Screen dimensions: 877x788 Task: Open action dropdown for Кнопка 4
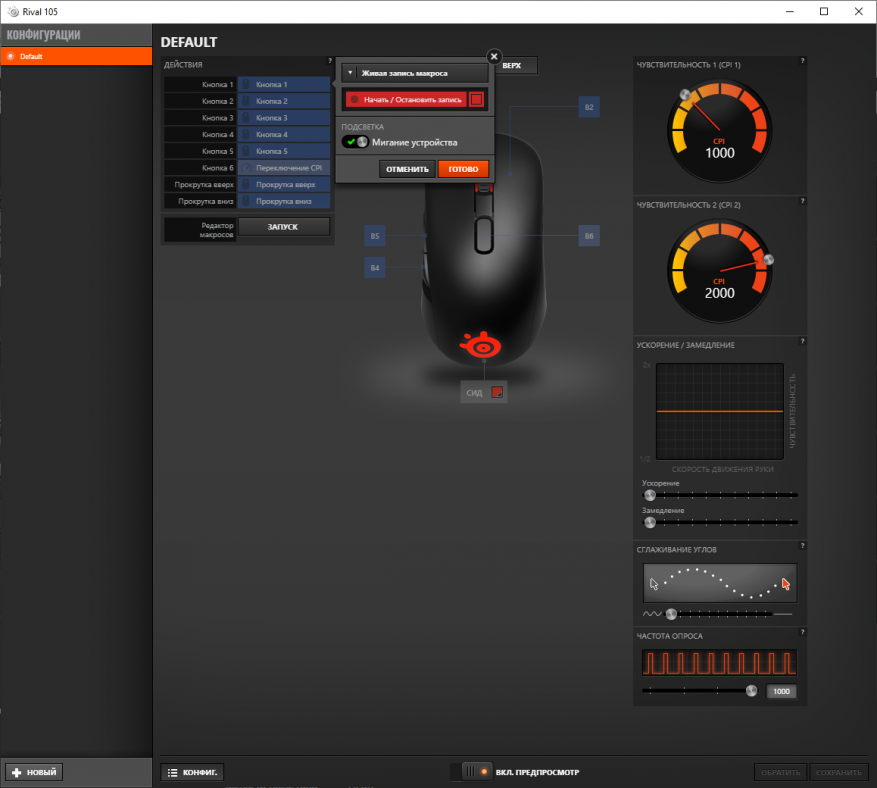pyautogui.click(x=284, y=135)
